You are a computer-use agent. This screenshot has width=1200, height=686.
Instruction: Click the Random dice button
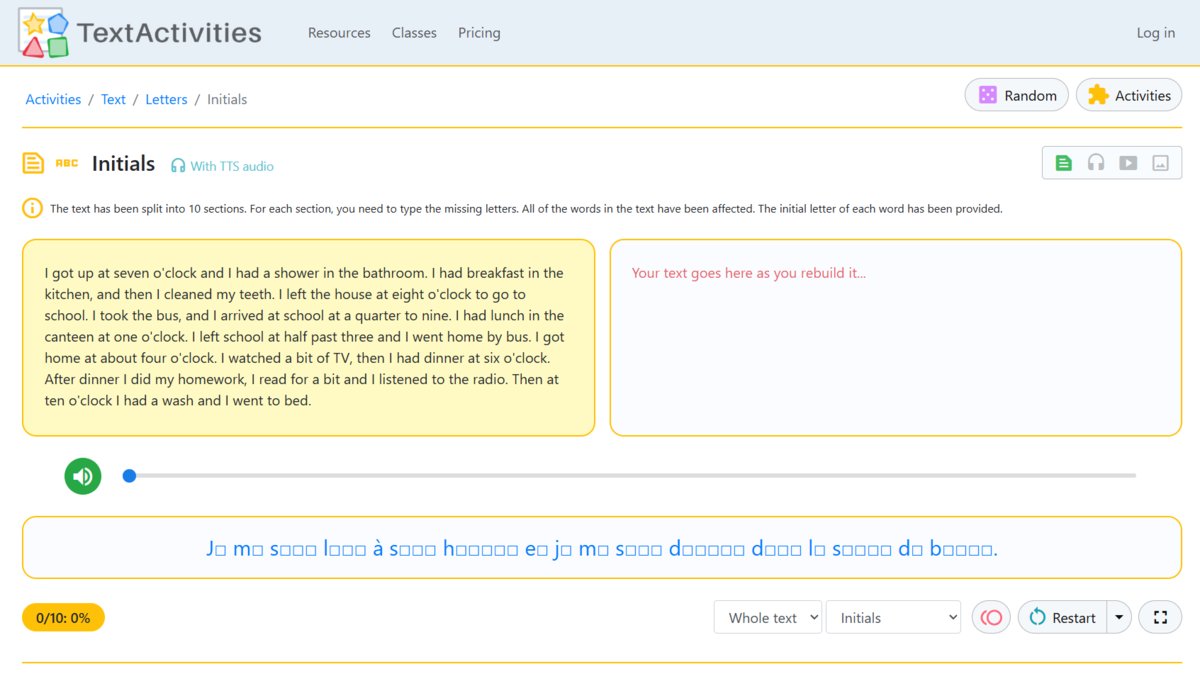click(x=1016, y=95)
